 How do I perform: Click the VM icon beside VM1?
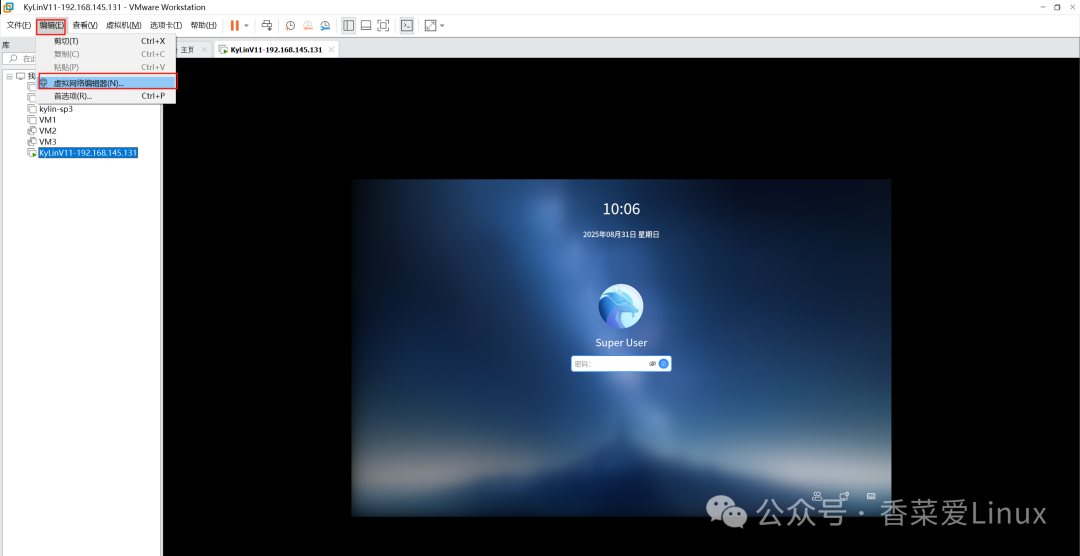tap(32, 120)
